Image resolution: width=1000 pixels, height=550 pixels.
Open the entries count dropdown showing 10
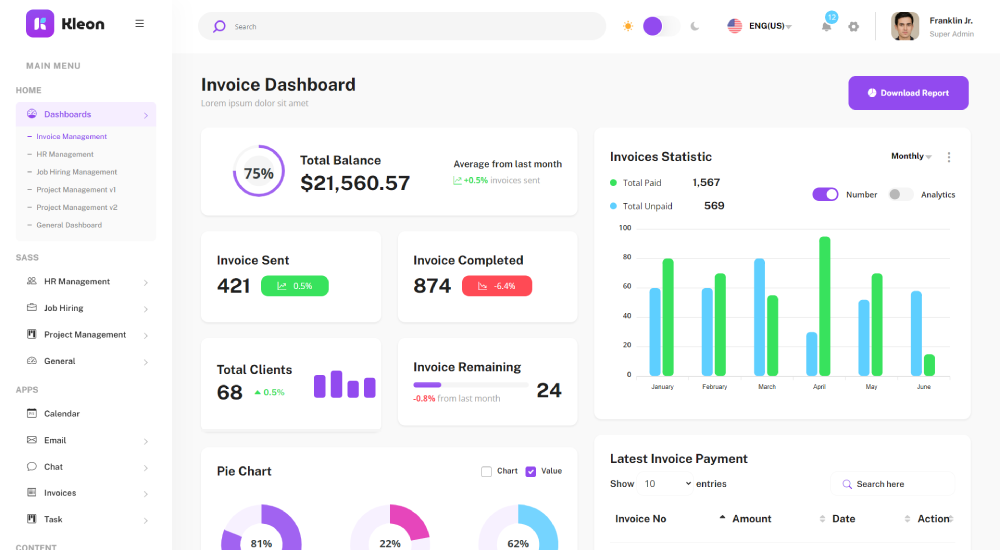pos(667,484)
